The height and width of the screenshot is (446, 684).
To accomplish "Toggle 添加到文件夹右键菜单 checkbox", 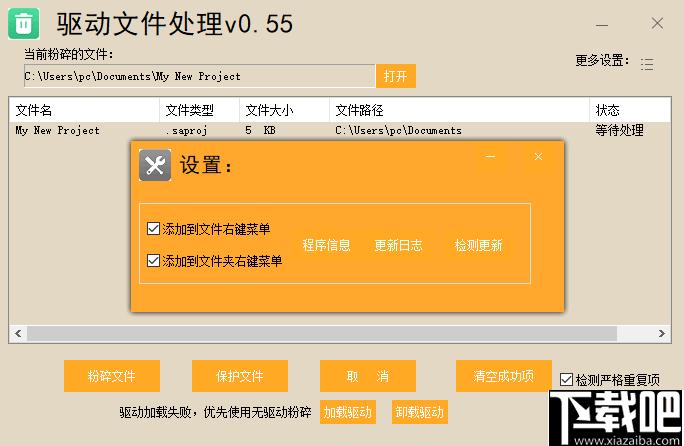I will tap(153, 261).
